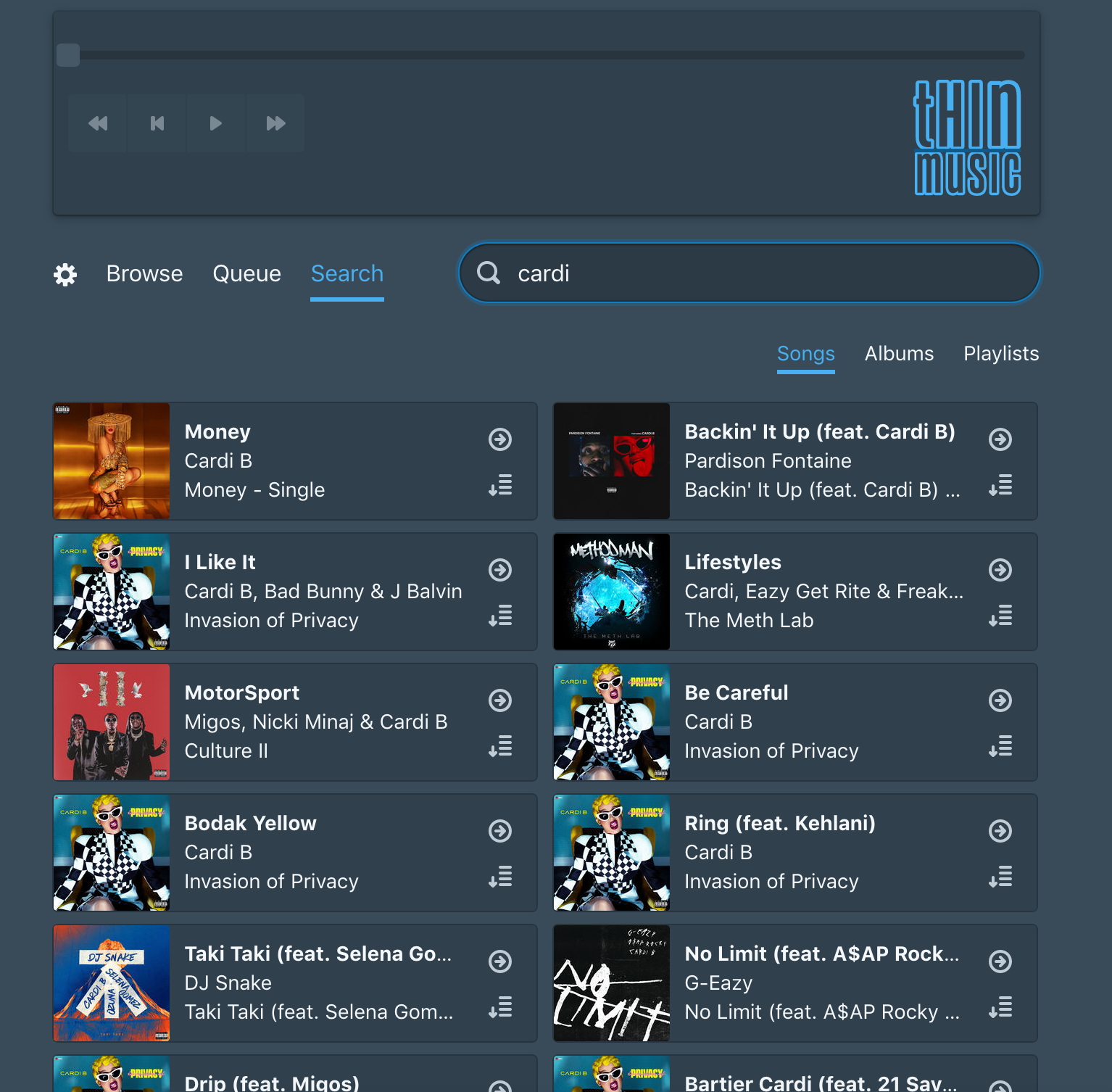
Task: Play 'MotorSport' arrow icon
Action: pos(500,700)
